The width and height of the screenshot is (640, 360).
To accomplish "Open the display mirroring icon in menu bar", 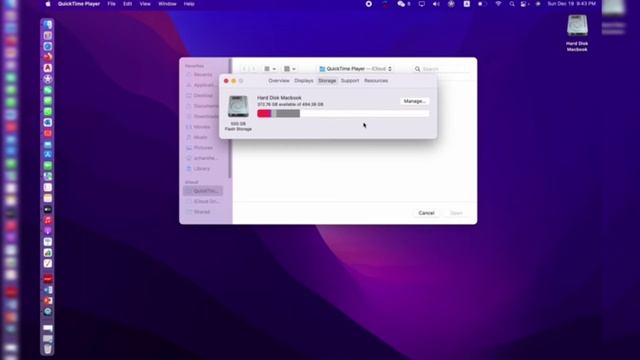I will tap(422, 4).
